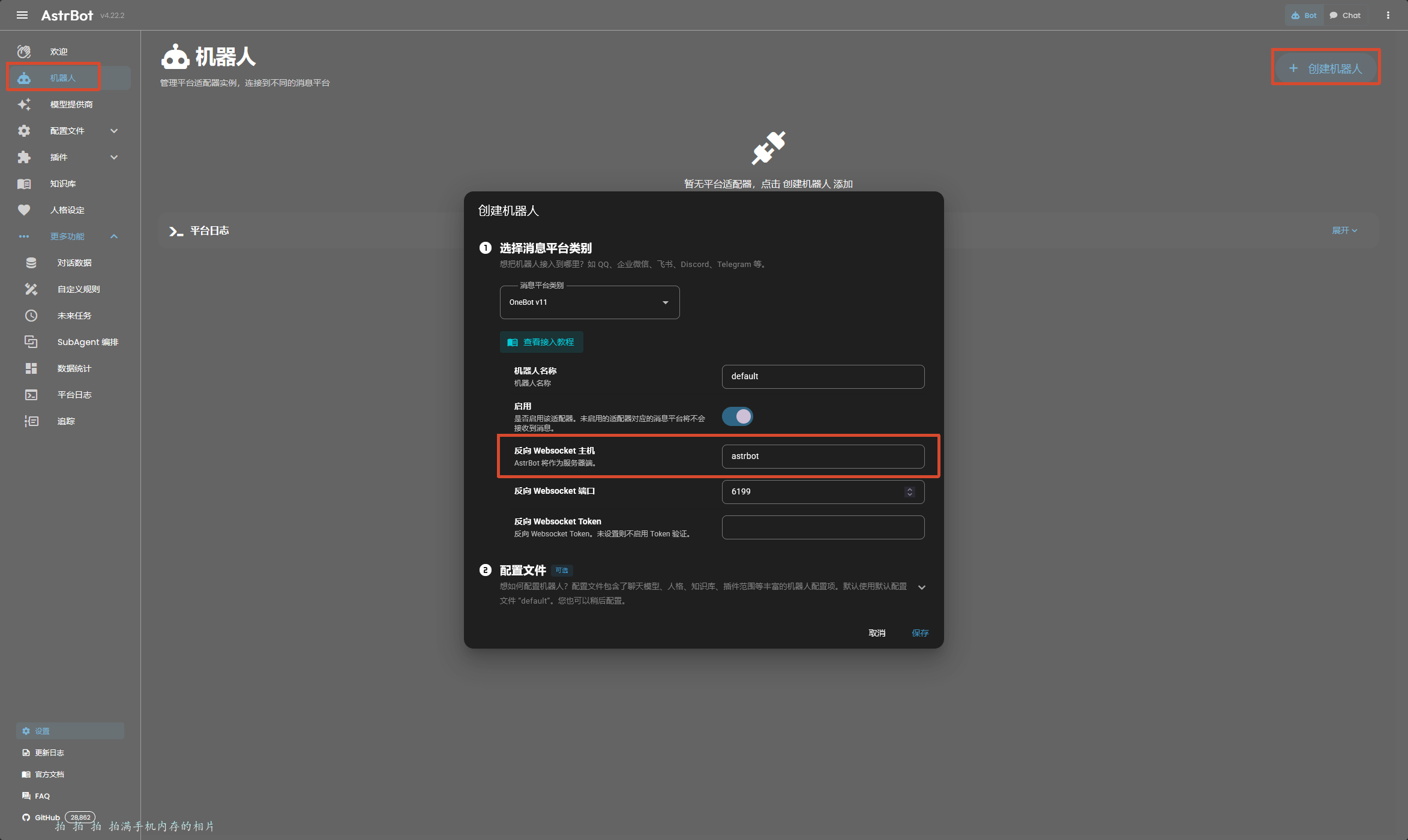Expand the 插件 sidebar submenu
This screenshot has width=1408, height=840.
[x=114, y=157]
